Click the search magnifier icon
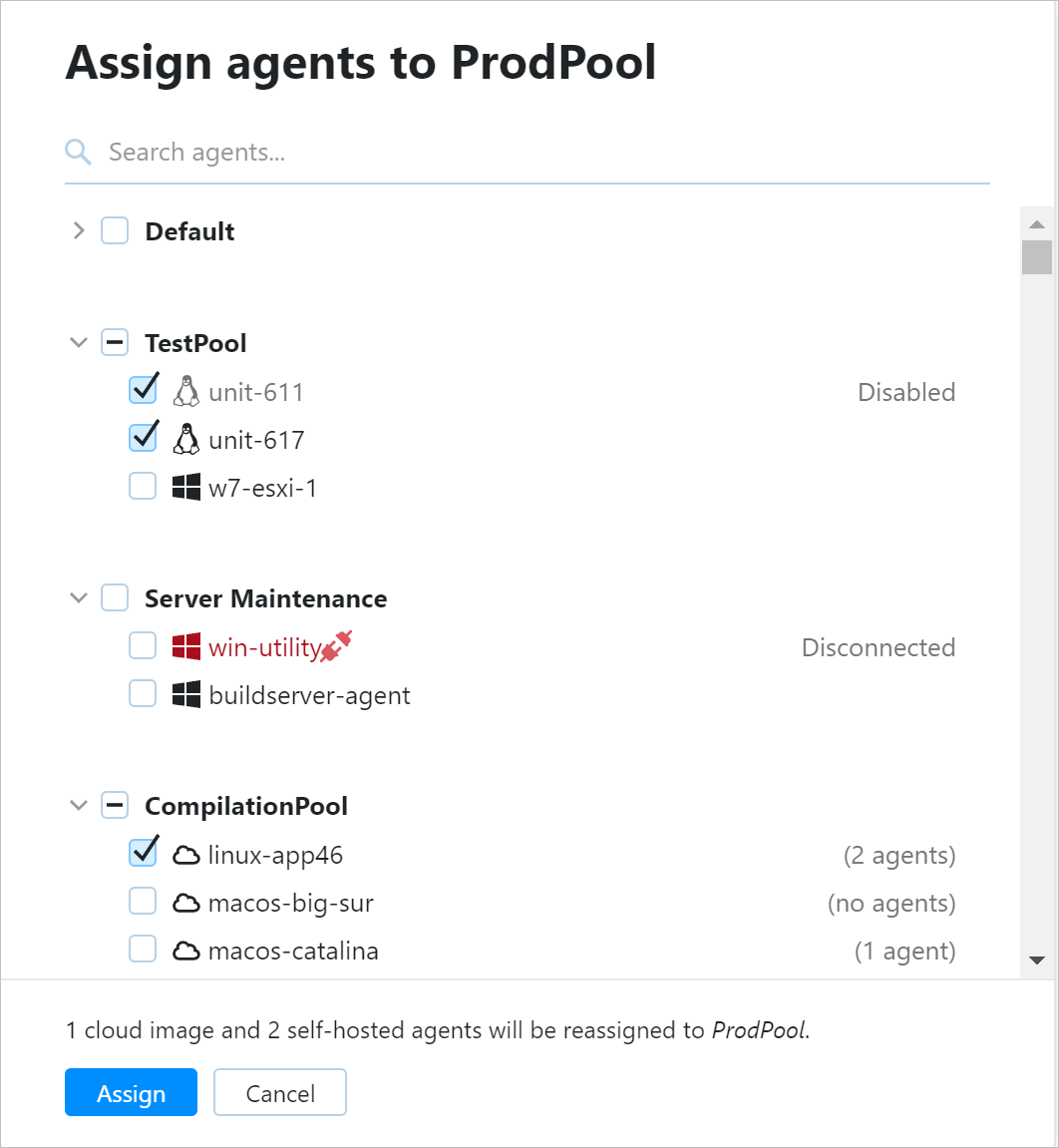The width and height of the screenshot is (1059, 1148). 78,152
